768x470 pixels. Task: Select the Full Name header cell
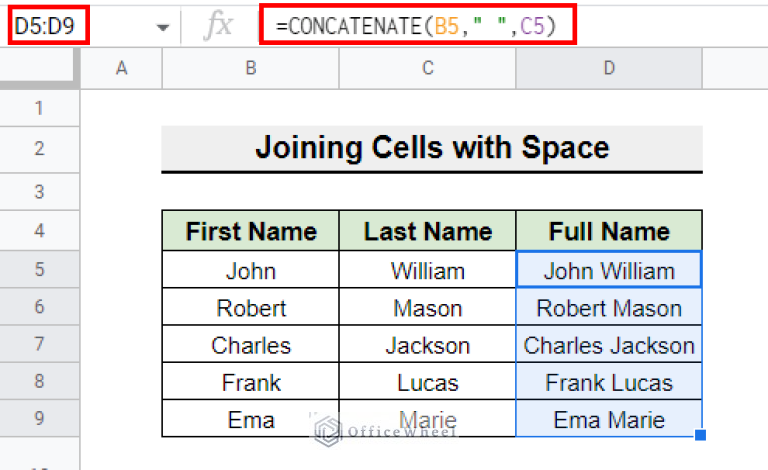point(609,231)
